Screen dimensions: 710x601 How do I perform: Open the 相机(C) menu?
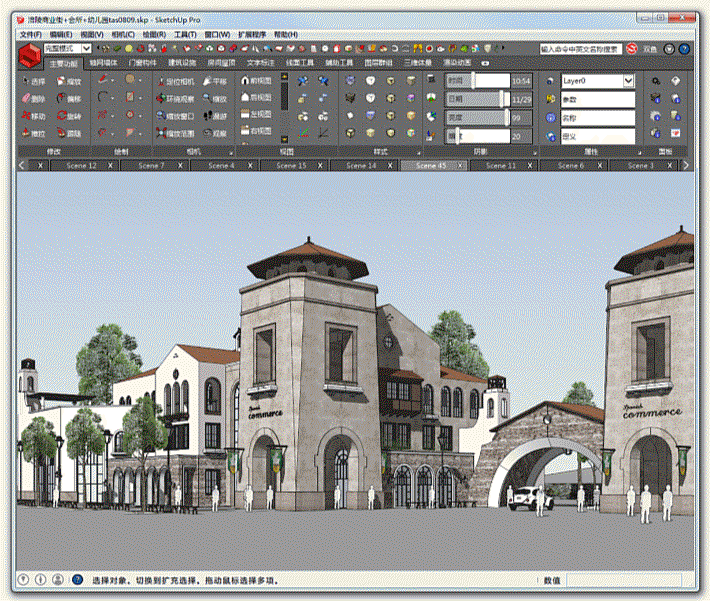click(123, 34)
